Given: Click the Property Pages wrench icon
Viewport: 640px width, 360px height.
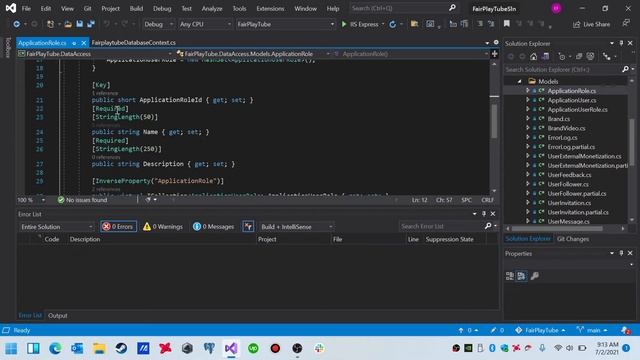Looking at the screenshot, I should point(535,276).
